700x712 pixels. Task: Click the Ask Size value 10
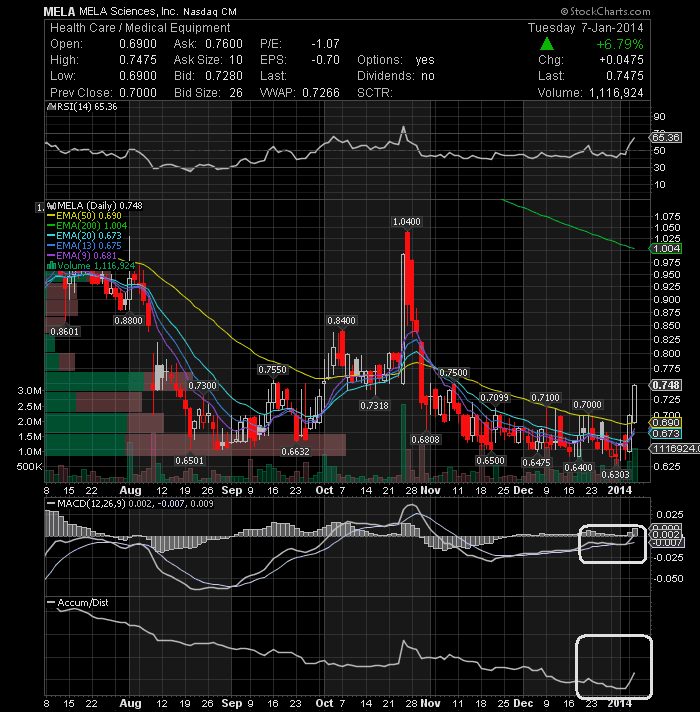coord(236,60)
